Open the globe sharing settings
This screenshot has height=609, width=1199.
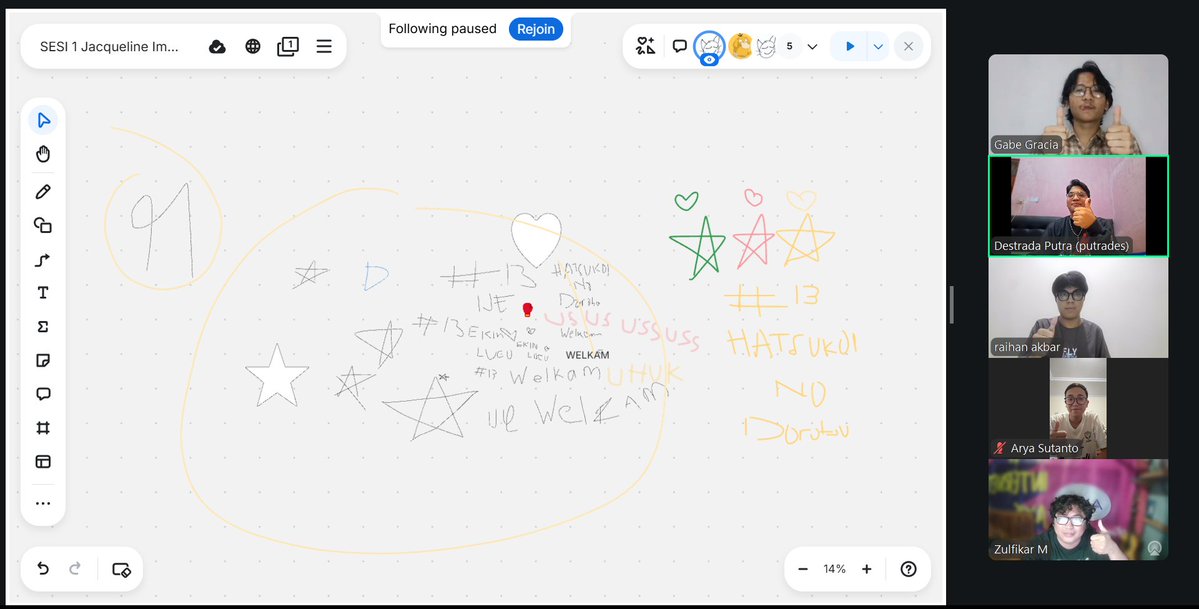pyautogui.click(x=253, y=47)
